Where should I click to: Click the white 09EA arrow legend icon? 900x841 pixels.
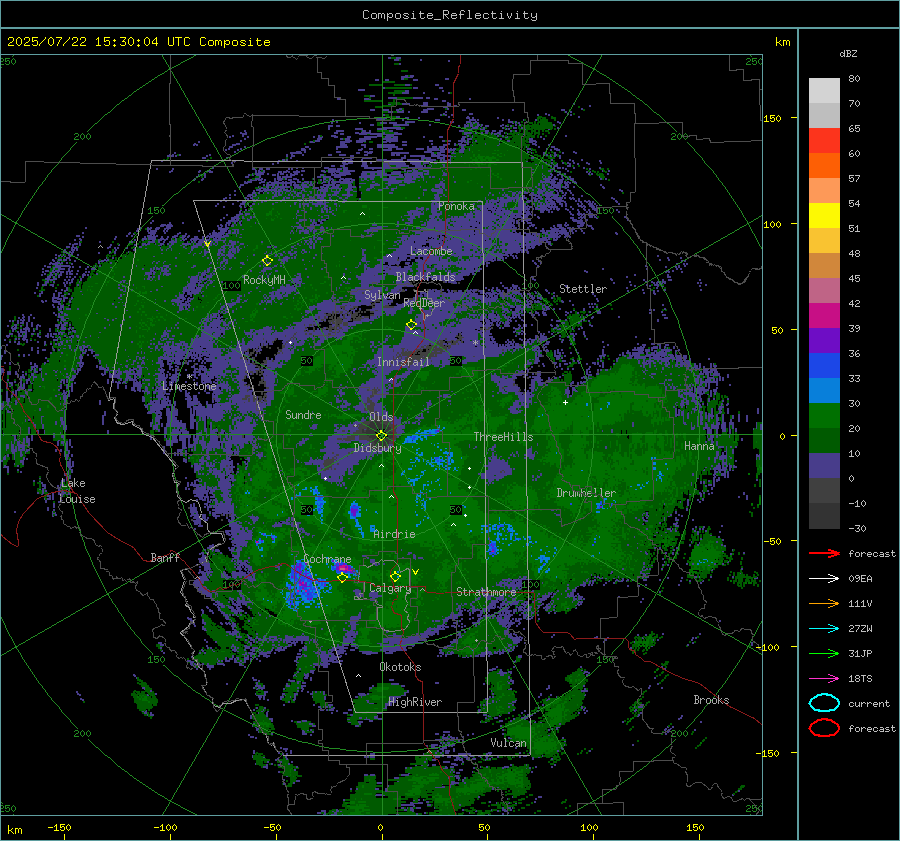tap(824, 578)
